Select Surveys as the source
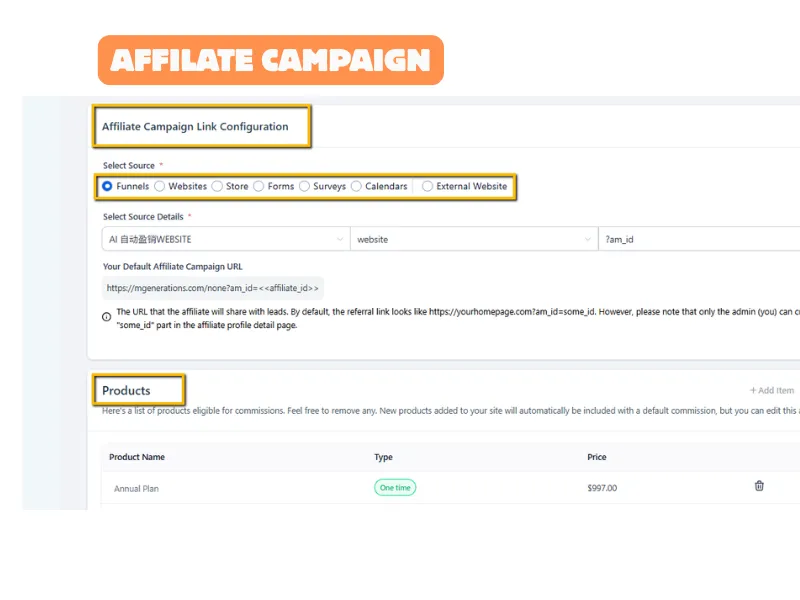800x600 pixels. coord(305,186)
